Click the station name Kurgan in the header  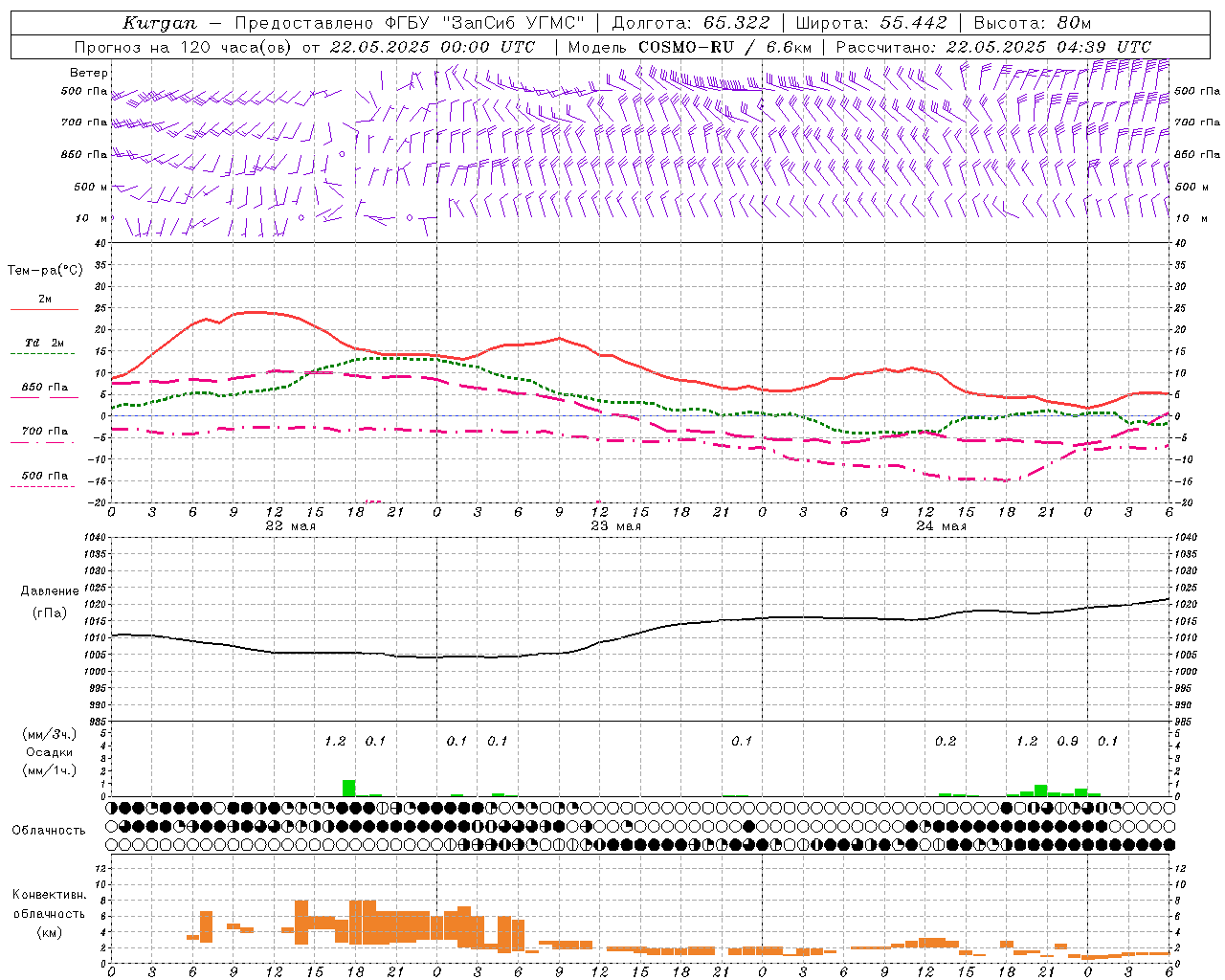click(160, 23)
